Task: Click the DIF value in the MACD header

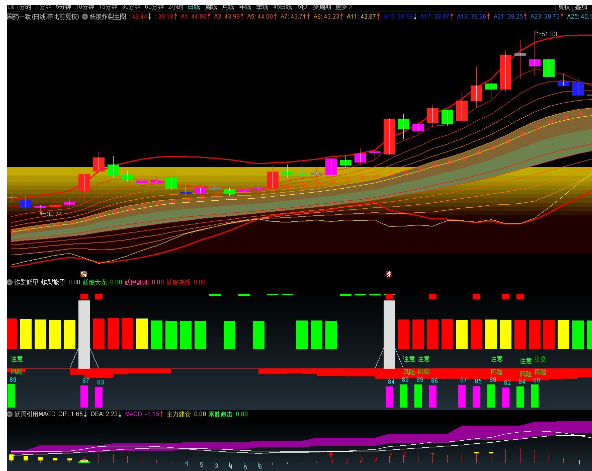Action: tap(72, 414)
